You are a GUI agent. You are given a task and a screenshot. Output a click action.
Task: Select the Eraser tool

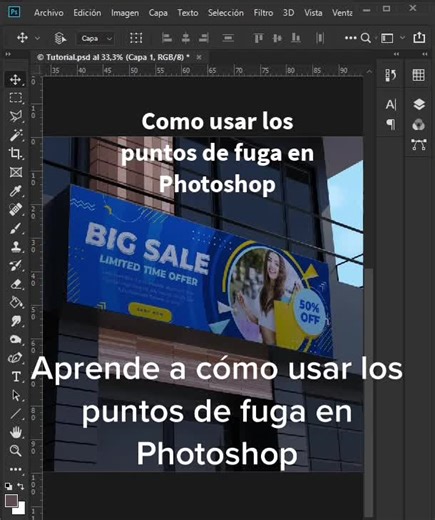(16, 284)
